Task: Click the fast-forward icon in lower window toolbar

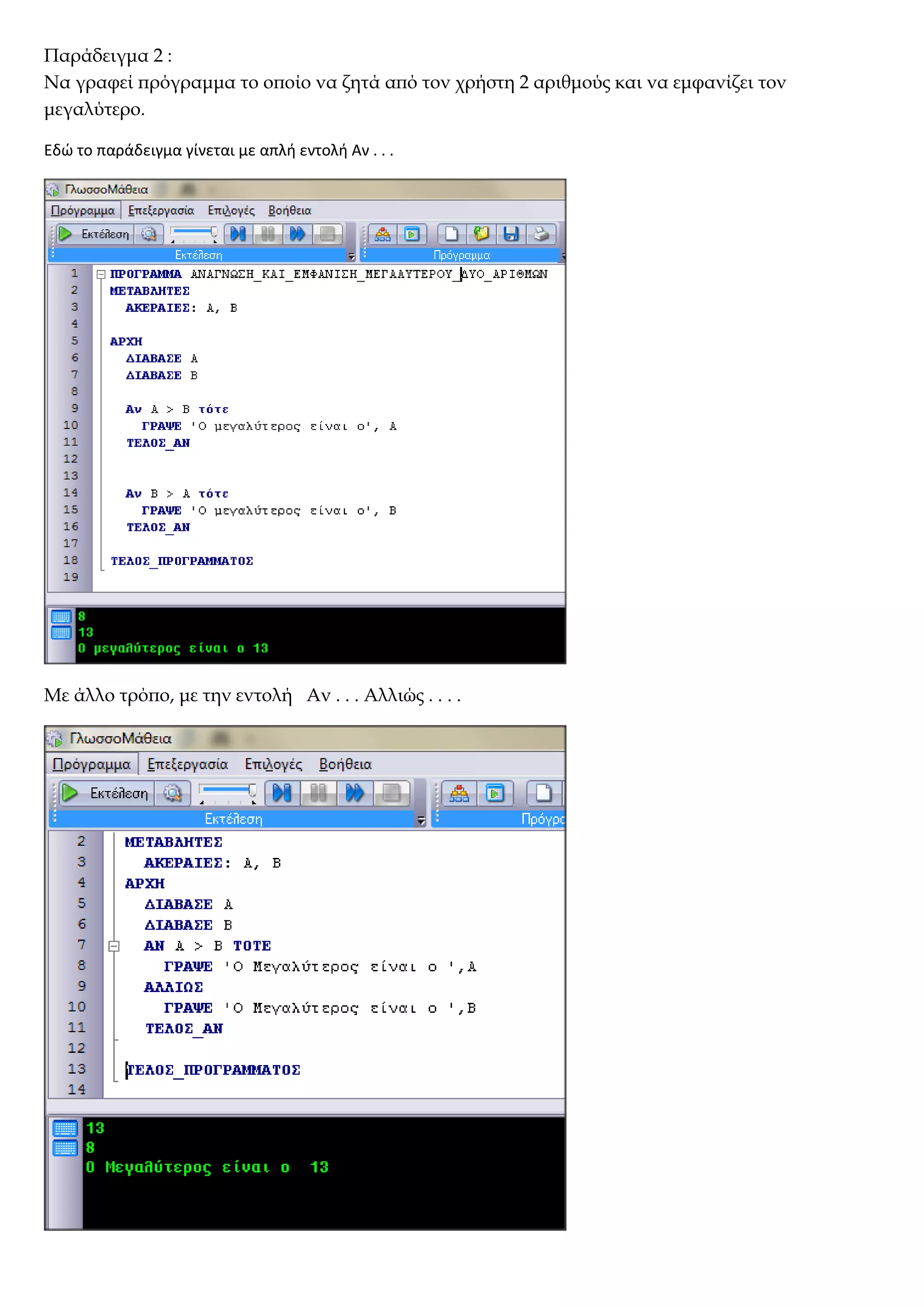Action: (x=355, y=793)
